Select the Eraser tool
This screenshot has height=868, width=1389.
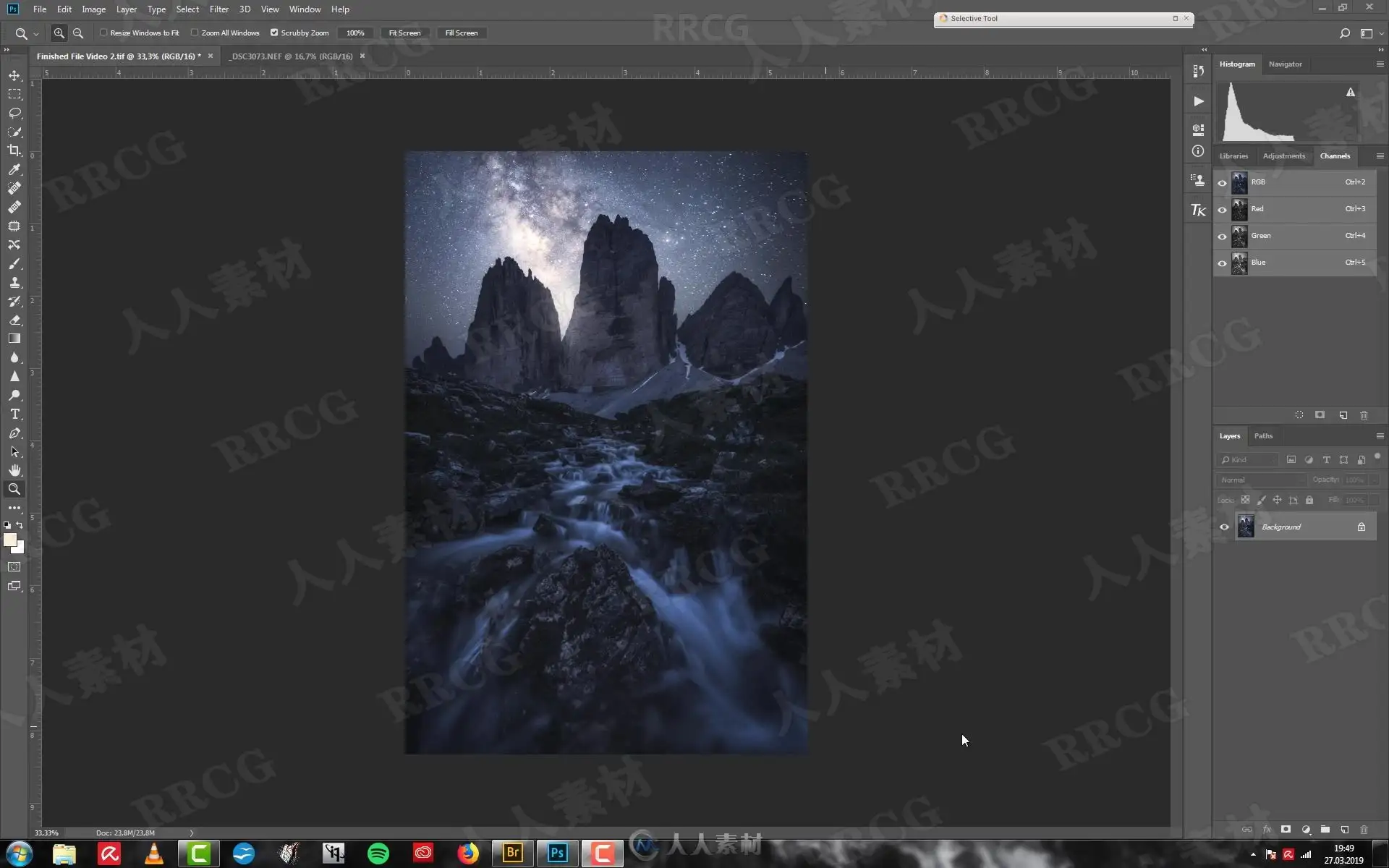(x=14, y=320)
